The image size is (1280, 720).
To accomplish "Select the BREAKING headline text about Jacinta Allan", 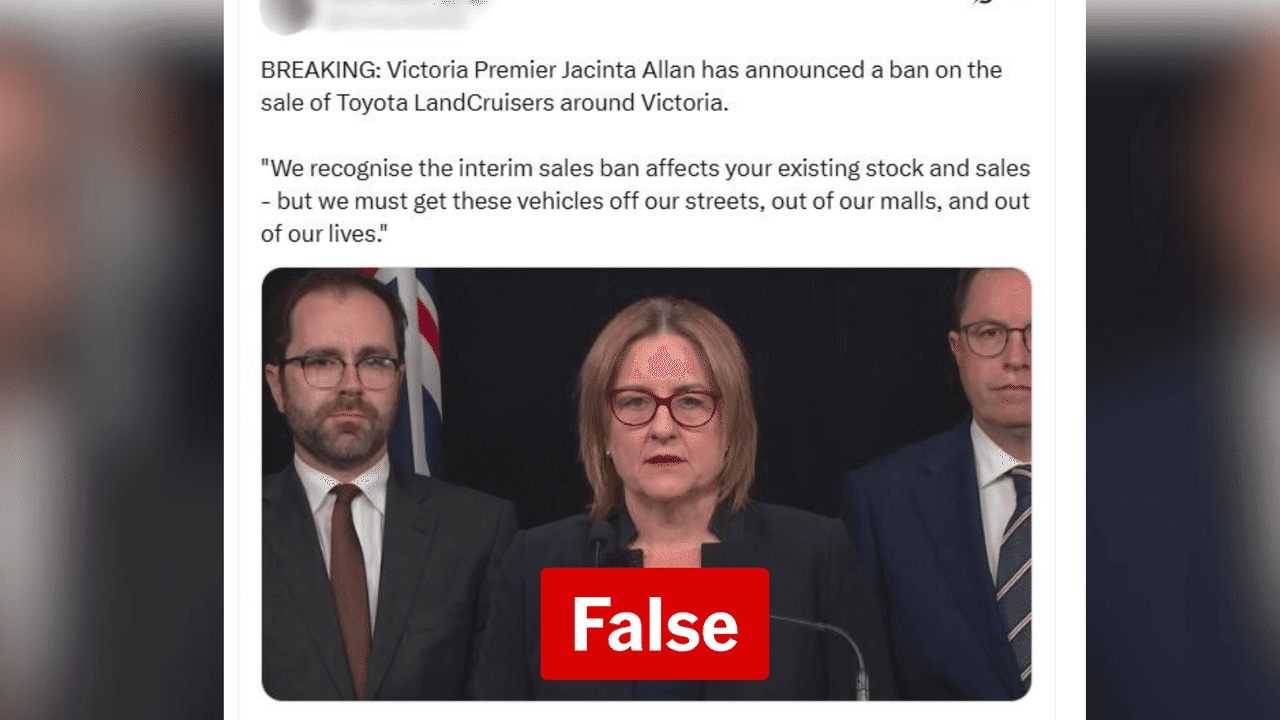I will point(631,86).
